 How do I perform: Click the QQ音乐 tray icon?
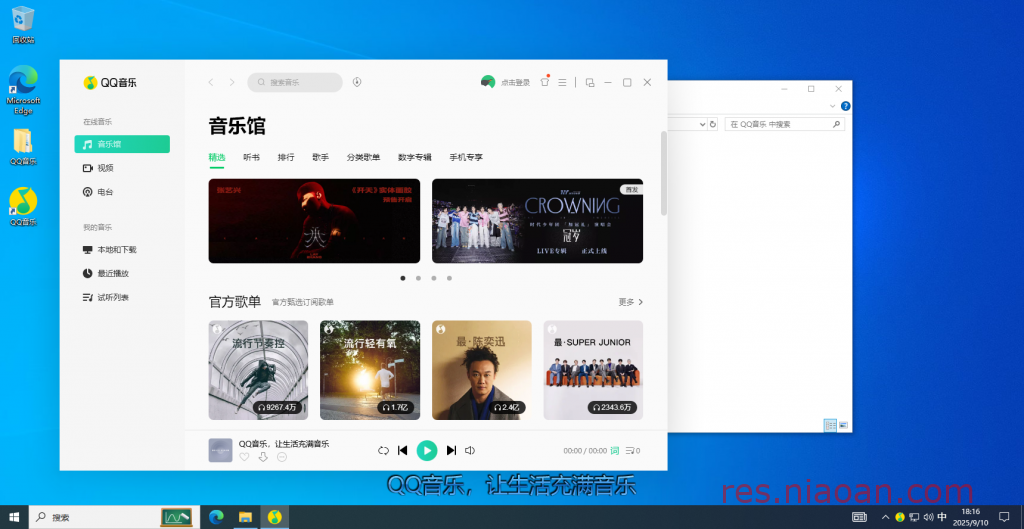pos(900,517)
